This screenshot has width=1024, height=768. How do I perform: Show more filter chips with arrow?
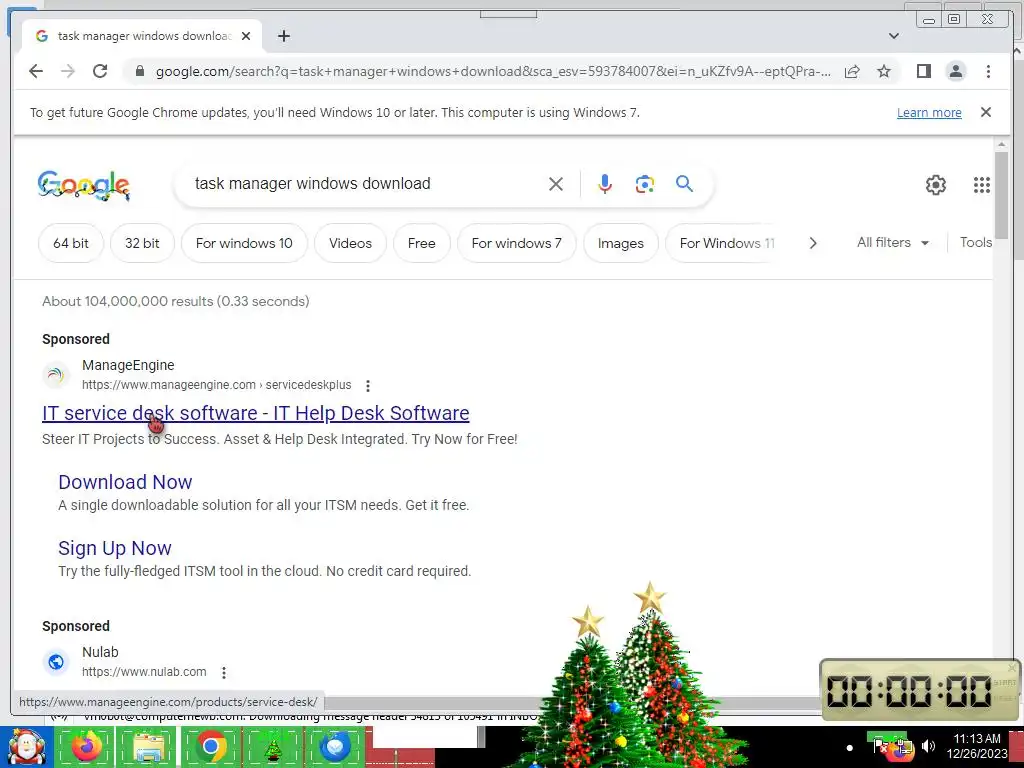coord(813,243)
